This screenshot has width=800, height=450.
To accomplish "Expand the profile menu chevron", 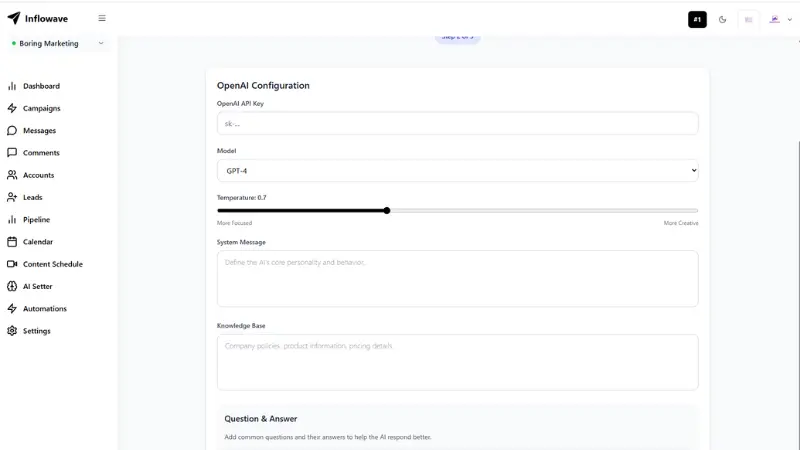I will [x=790, y=19].
